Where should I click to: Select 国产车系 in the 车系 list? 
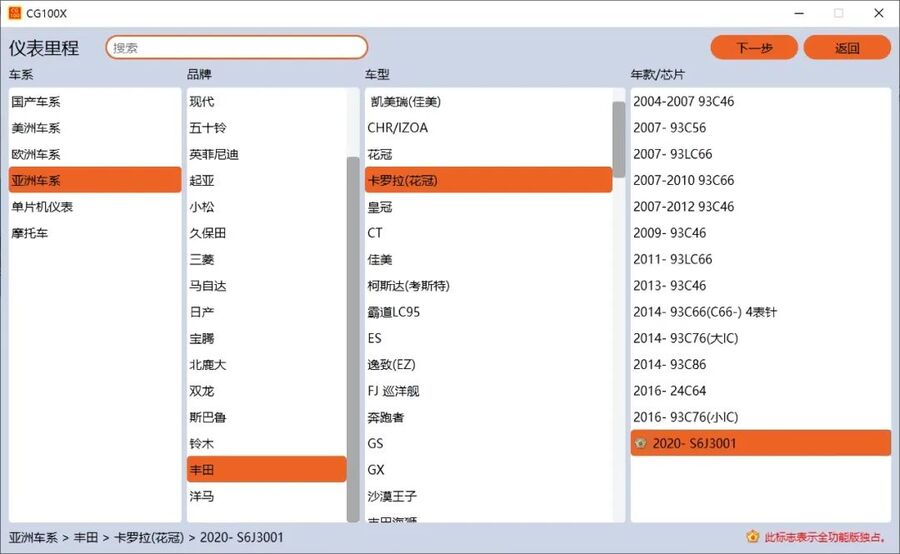(x=95, y=102)
